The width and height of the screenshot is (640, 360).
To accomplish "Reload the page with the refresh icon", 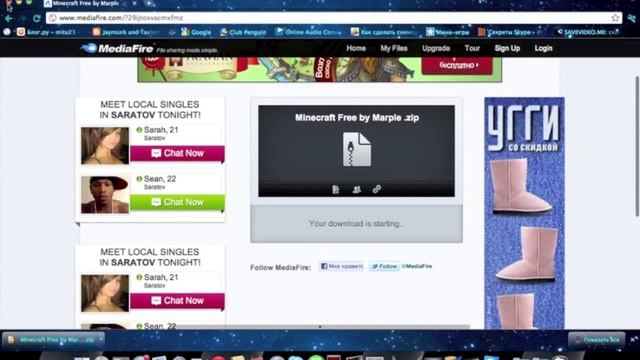I will [x=37, y=18].
